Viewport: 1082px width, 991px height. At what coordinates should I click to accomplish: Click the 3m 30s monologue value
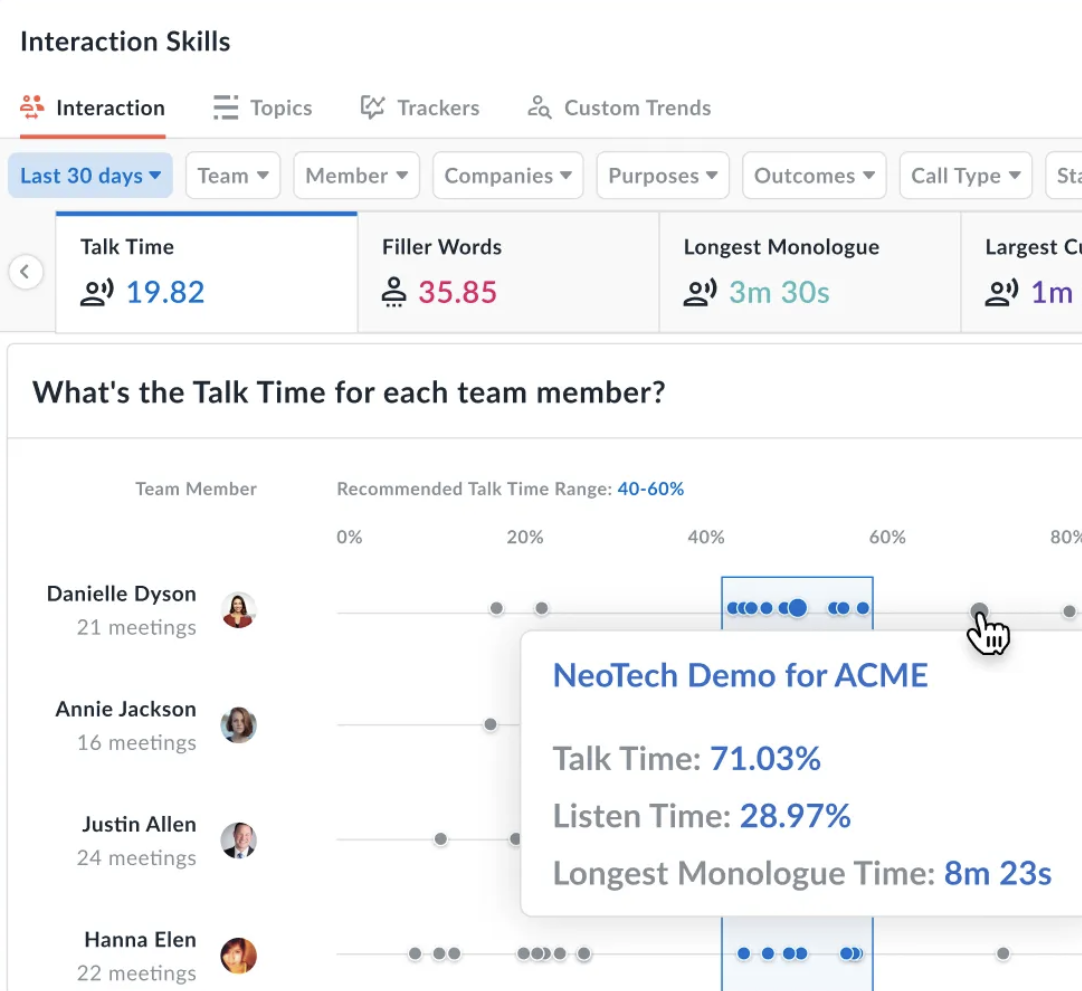779,293
